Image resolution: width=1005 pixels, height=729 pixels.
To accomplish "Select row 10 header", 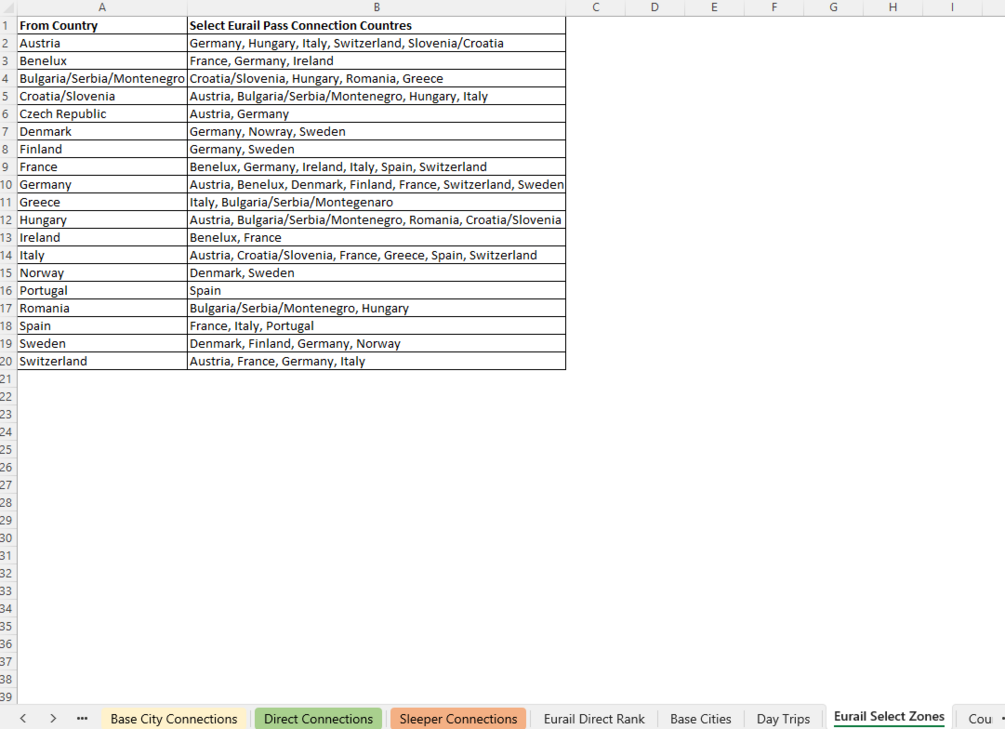I will (x=8, y=185).
